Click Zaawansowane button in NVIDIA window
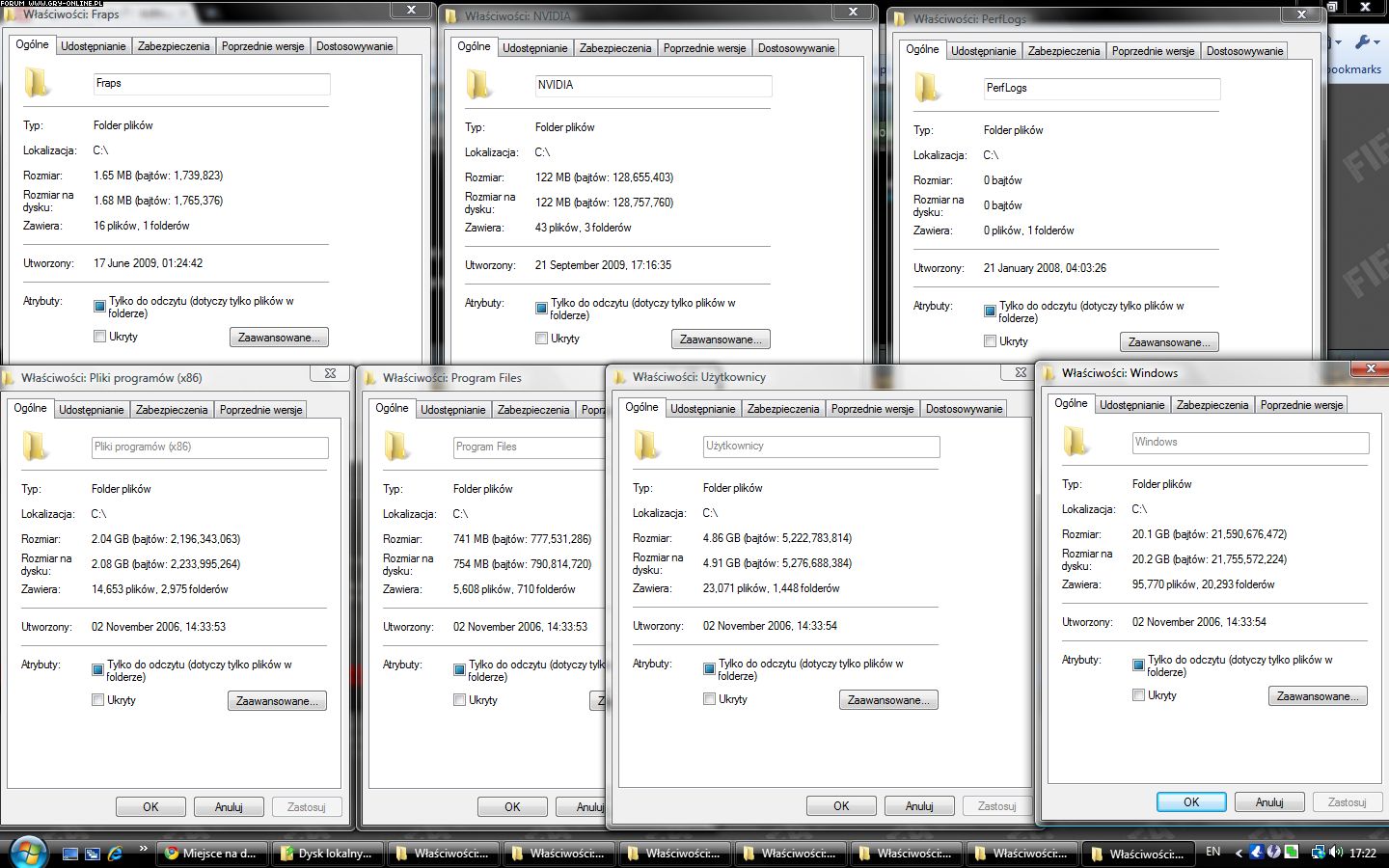 (722, 339)
